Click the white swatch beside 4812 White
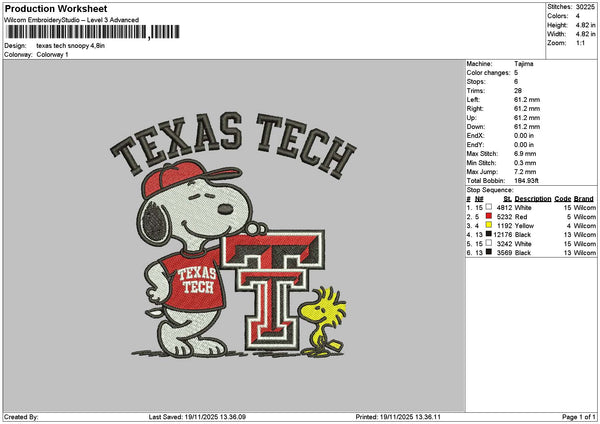 point(489,207)
